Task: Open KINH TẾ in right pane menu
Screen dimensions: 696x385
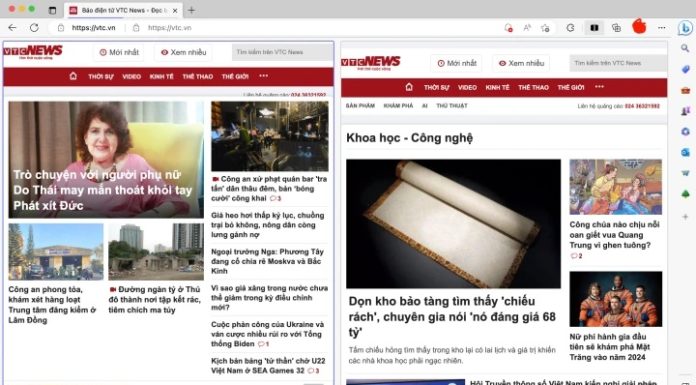Action: click(498, 87)
